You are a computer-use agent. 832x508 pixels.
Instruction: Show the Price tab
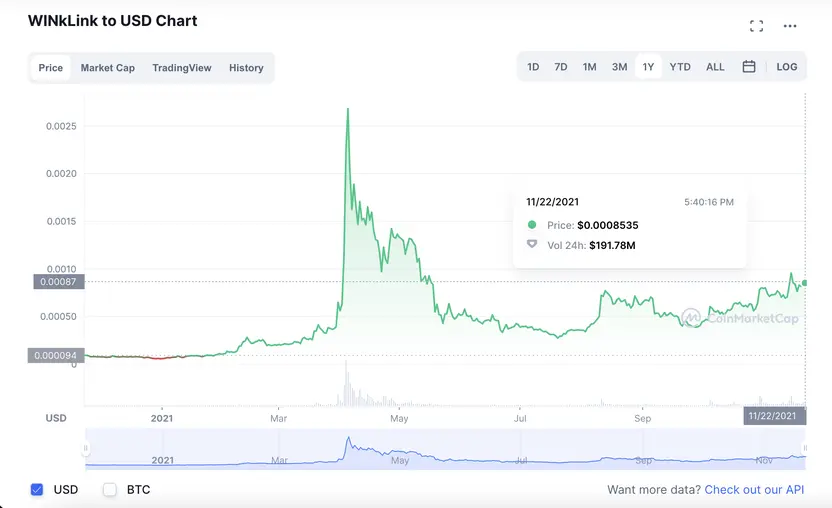point(51,68)
